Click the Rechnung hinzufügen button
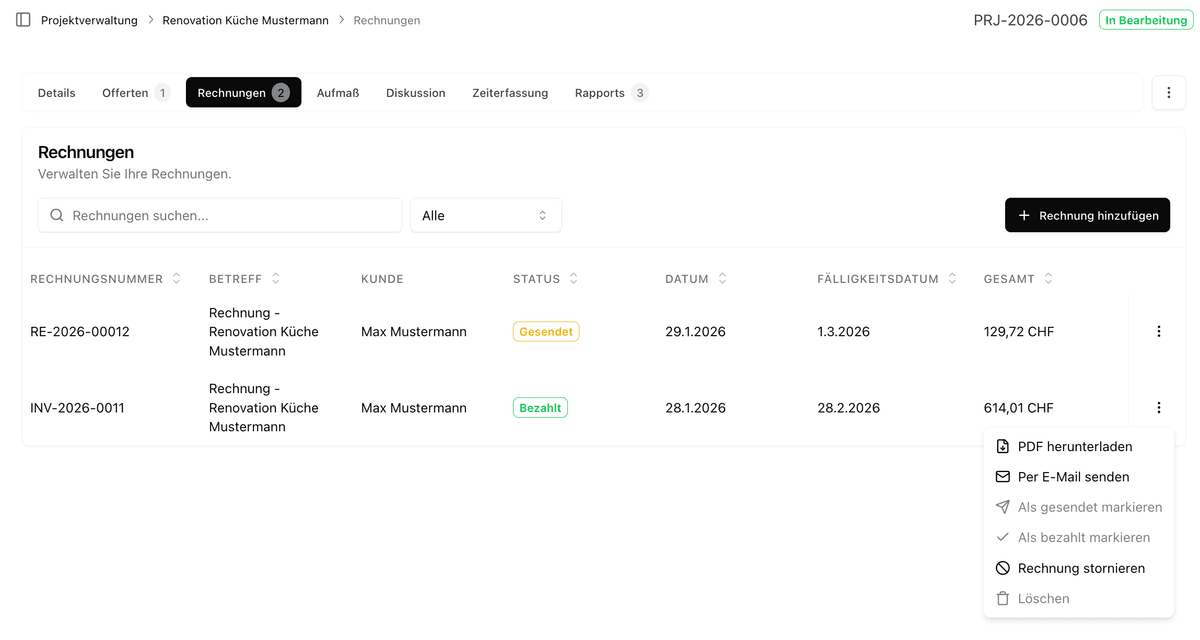Image resolution: width=1200 pixels, height=640 pixels. (x=1087, y=215)
